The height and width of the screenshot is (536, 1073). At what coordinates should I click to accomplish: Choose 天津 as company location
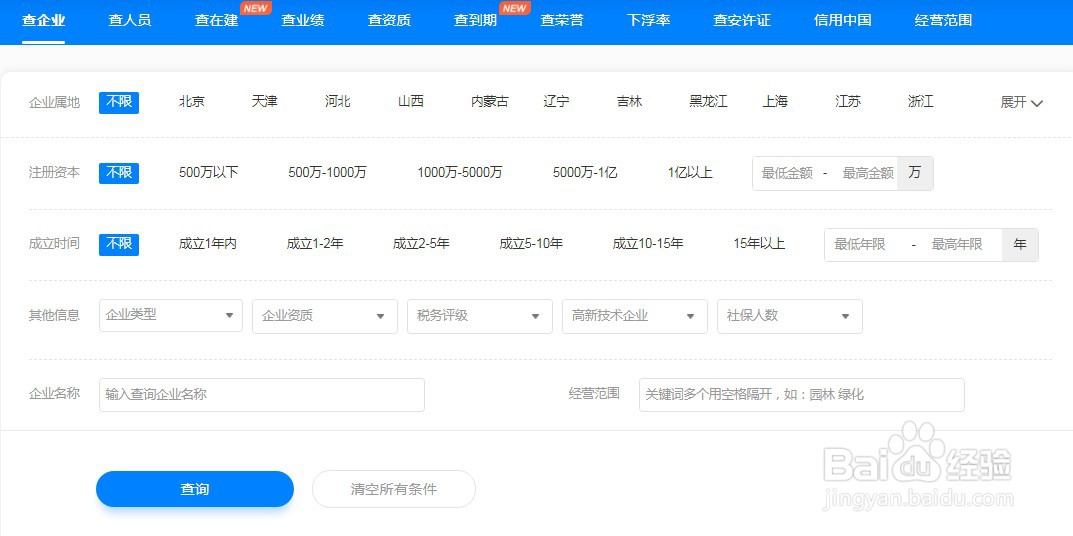pyautogui.click(x=264, y=102)
